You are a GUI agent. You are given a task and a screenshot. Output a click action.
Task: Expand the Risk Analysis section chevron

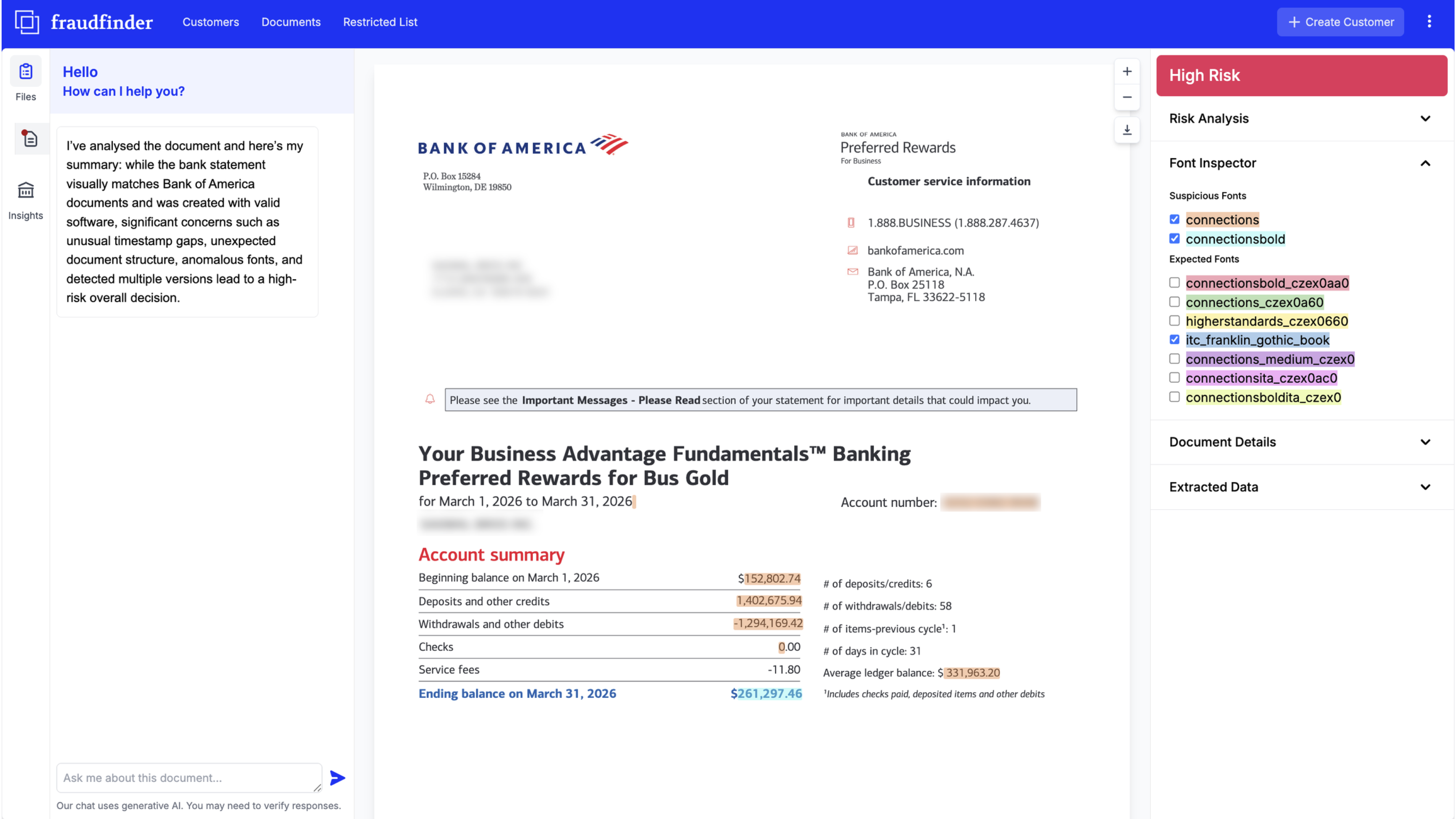pos(1425,119)
